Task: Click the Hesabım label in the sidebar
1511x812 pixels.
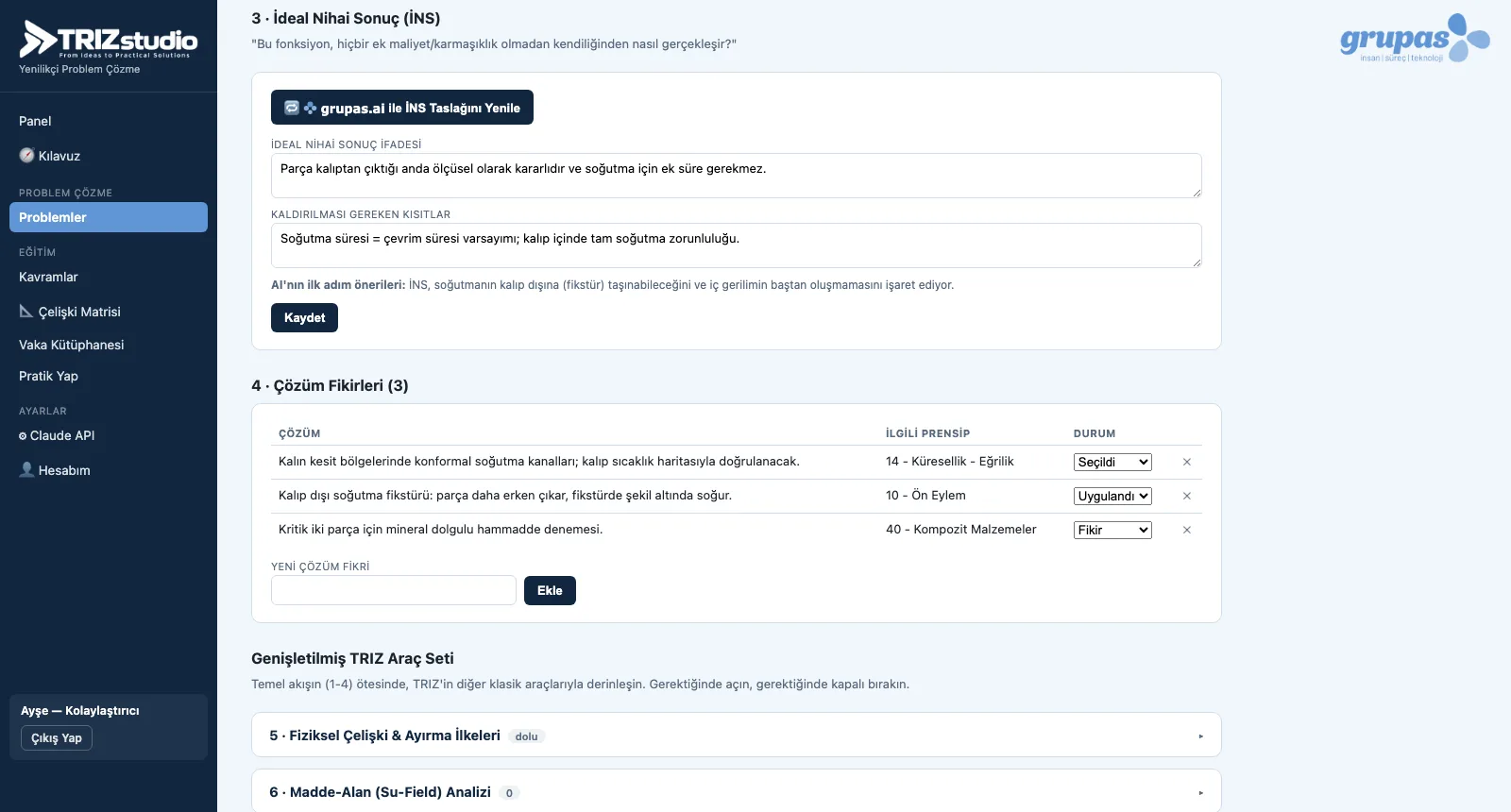Action: click(64, 470)
